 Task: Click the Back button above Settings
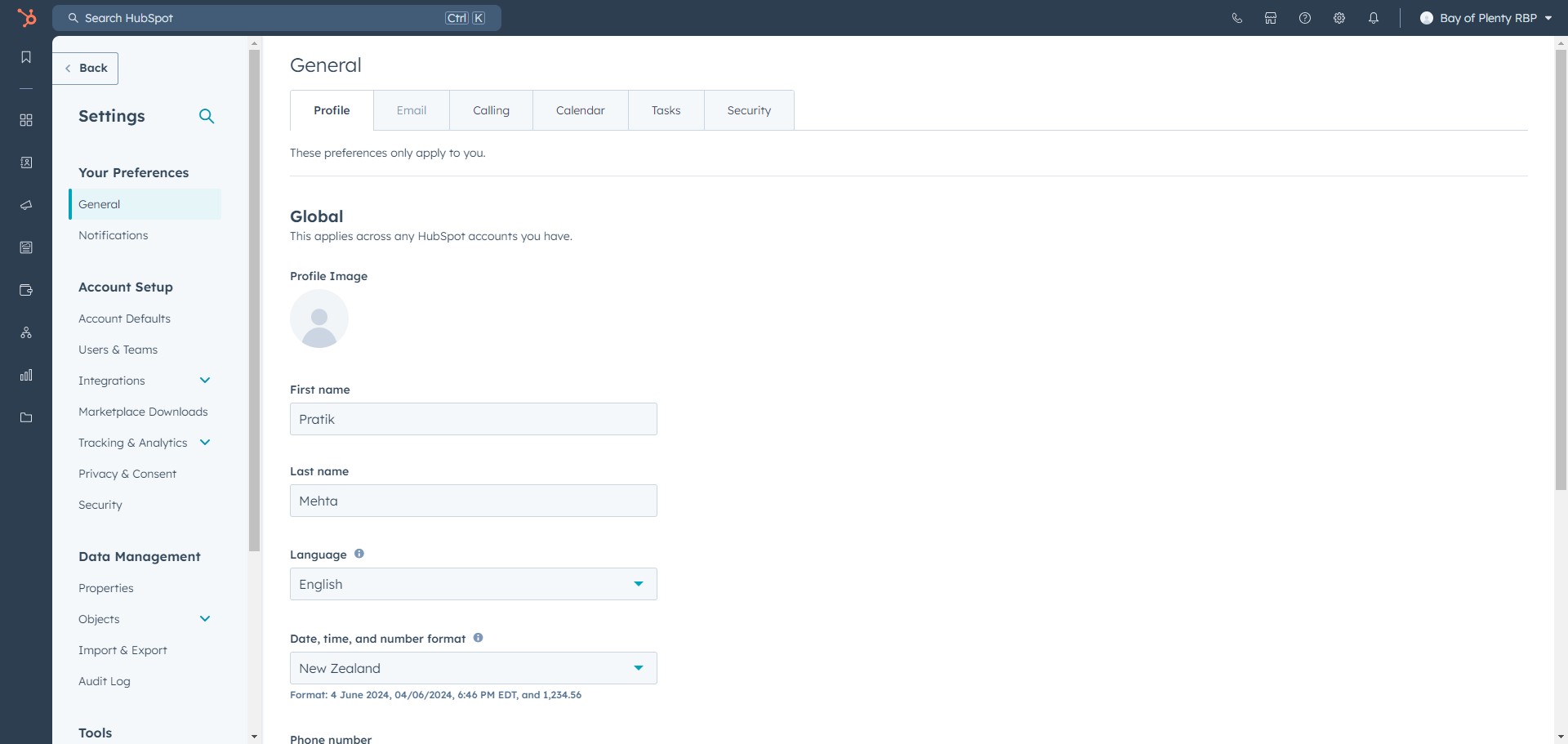pos(85,68)
